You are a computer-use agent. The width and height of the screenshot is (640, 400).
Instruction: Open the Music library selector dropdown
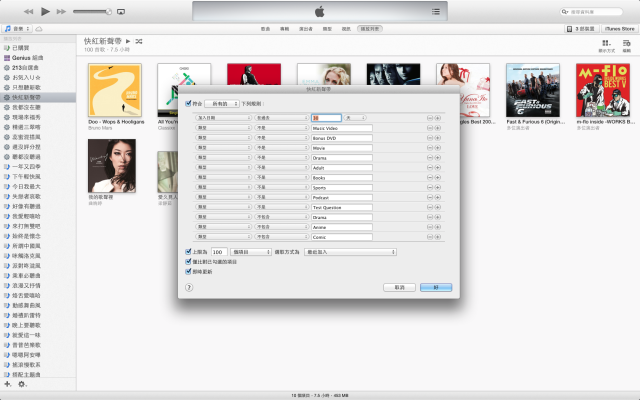coord(17,29)
